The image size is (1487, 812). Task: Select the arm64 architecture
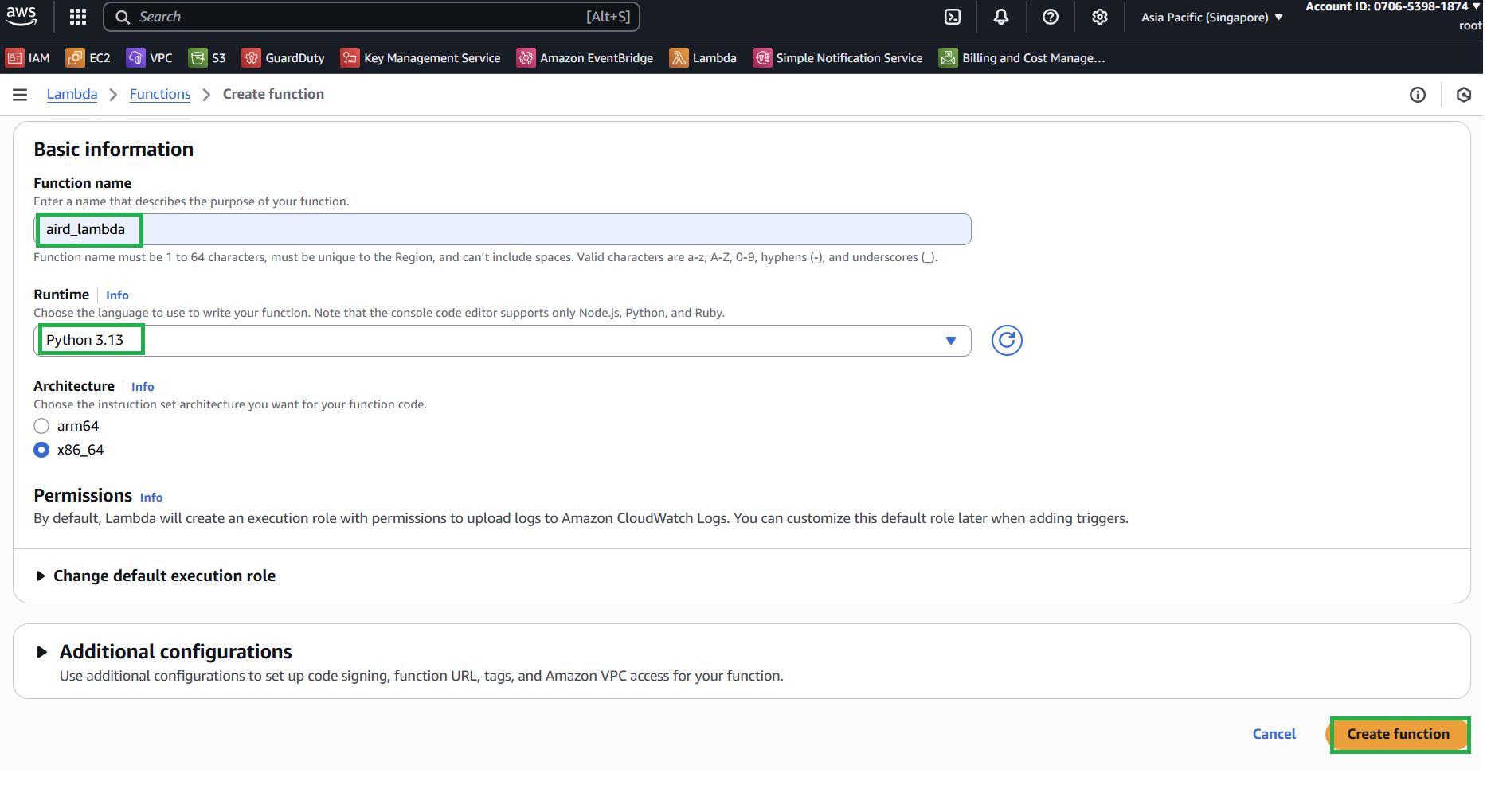tap(41, 426)
